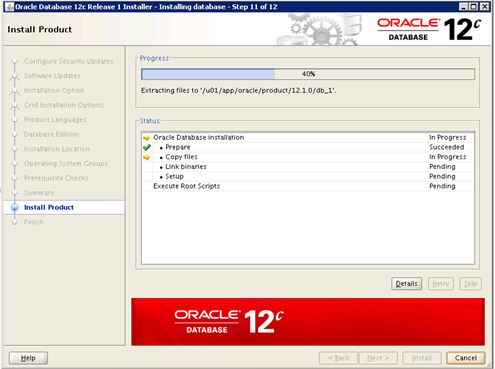Click the Oracle Database 12c red banner
The image size is (495, 369).
308,322
